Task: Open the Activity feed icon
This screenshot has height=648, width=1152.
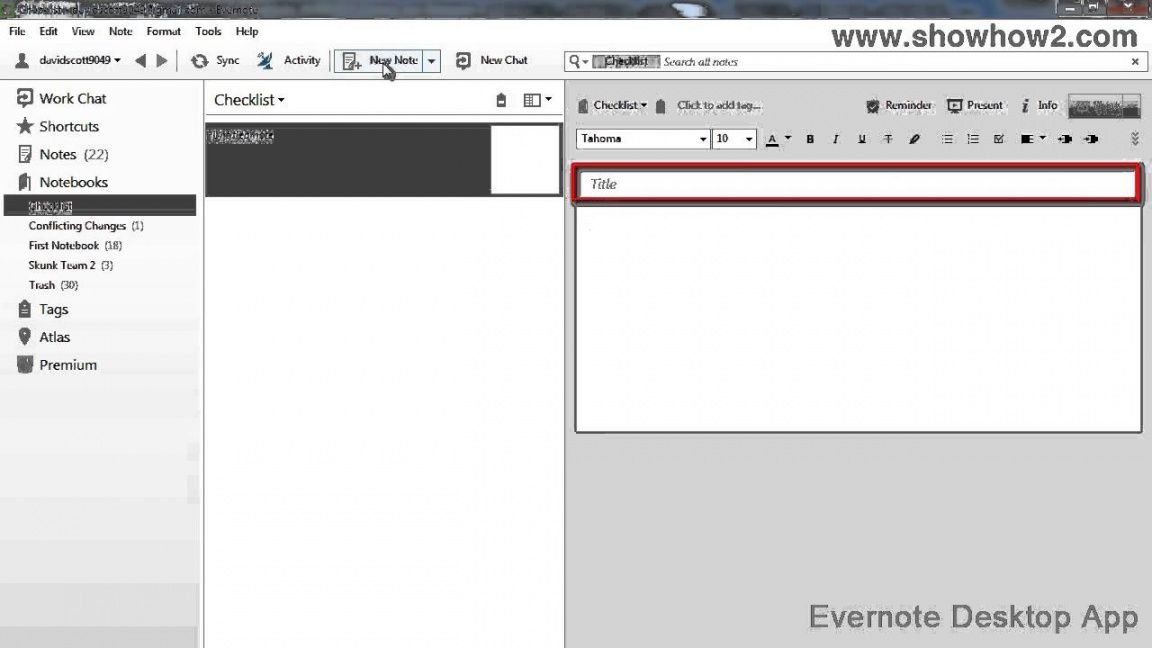Action: point(265,61)
